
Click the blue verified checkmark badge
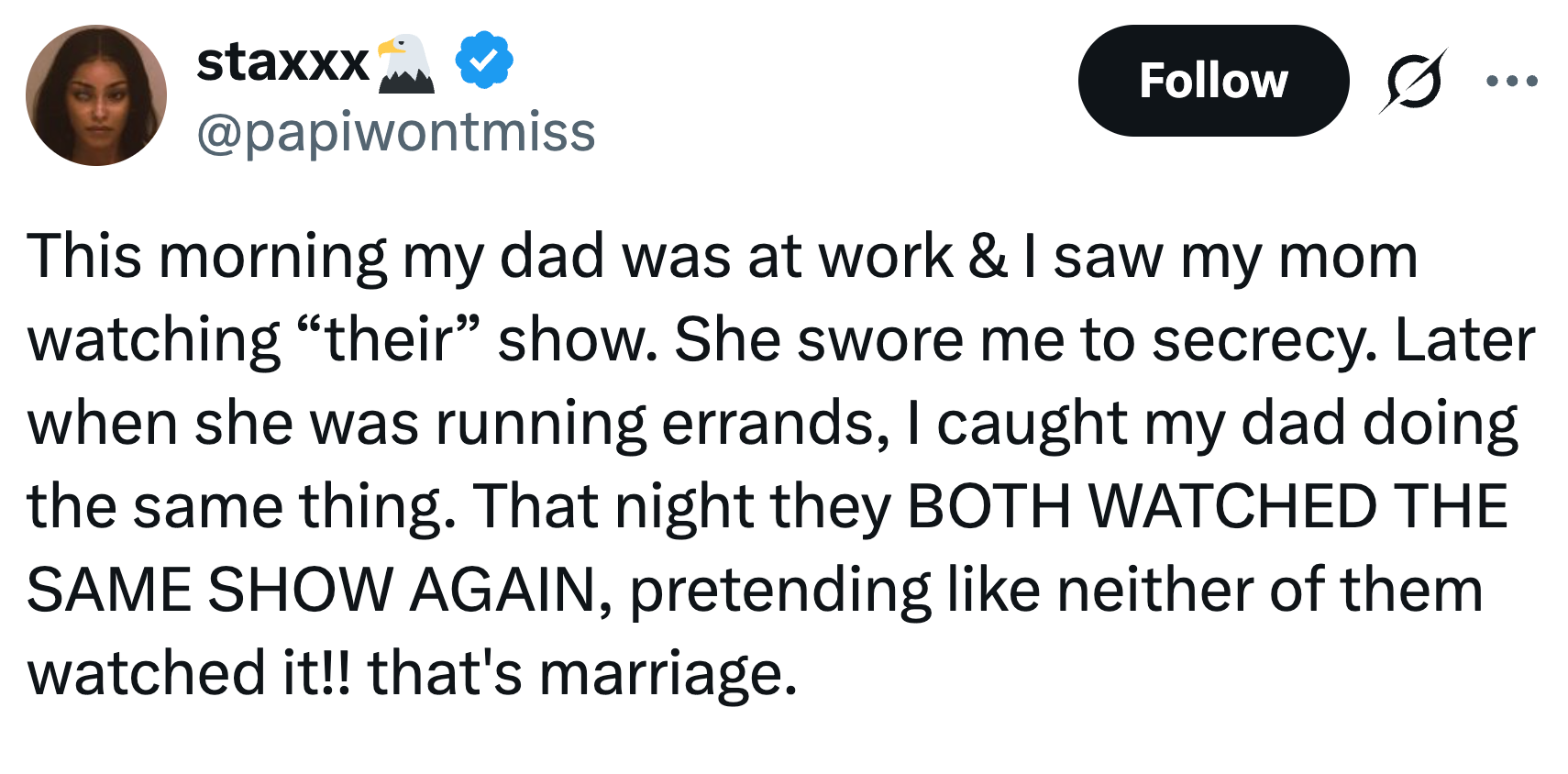pos(484,61)
